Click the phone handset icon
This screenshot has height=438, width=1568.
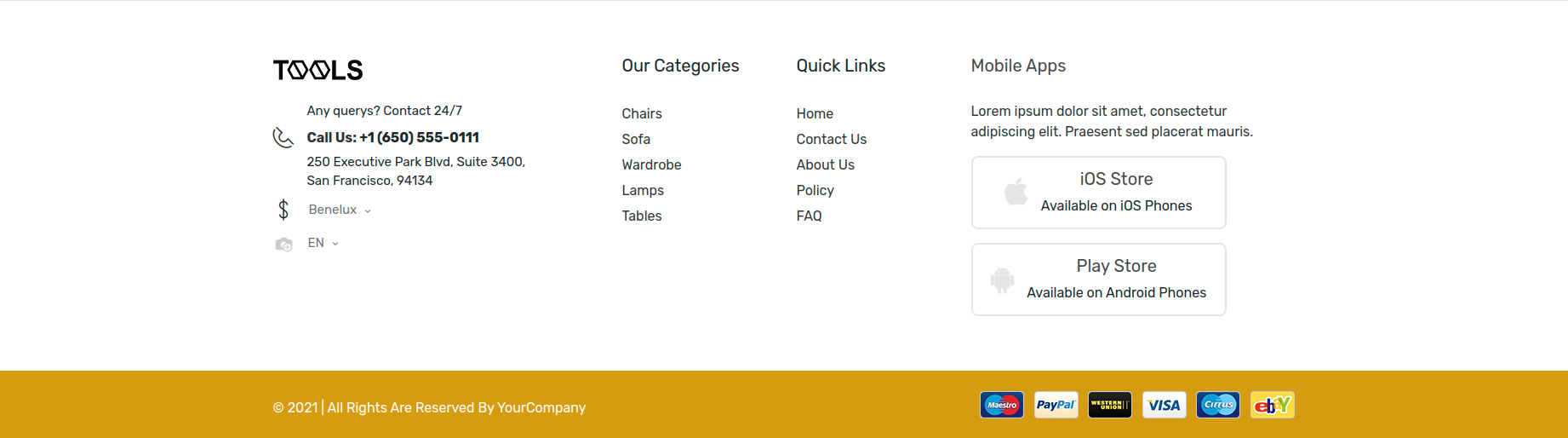click(283, 137)
